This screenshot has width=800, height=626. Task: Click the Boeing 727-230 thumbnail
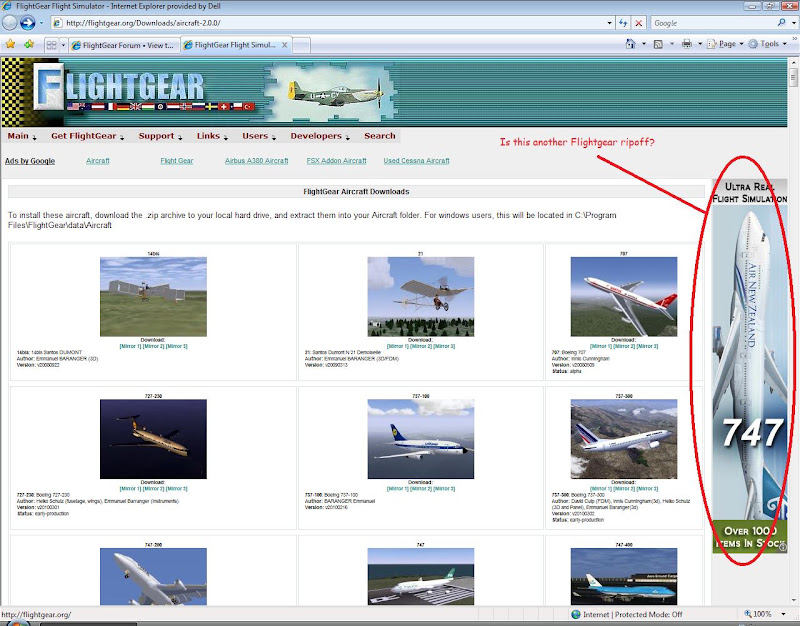[153, 439]
